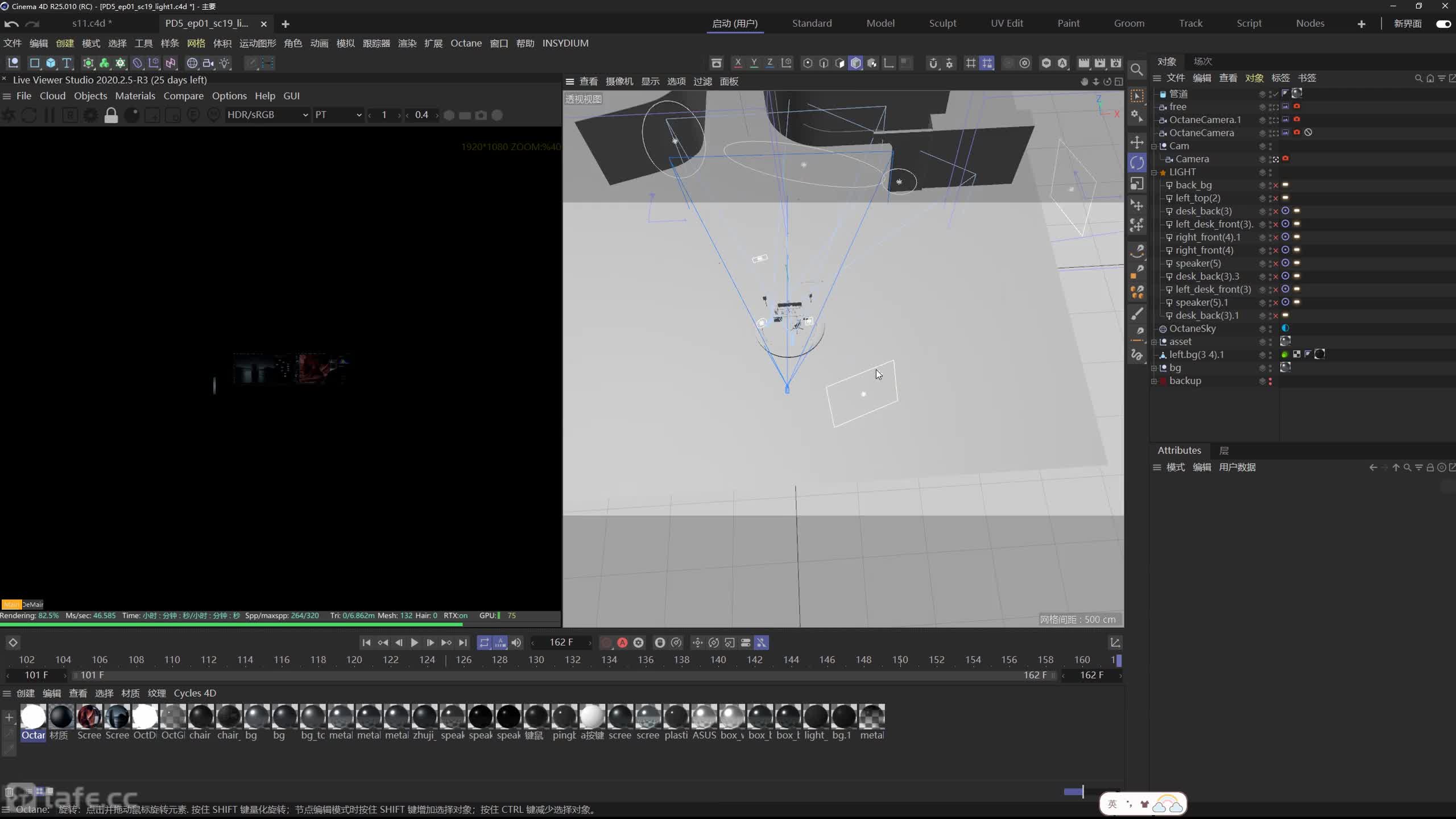1456x819 pixels.
Task: Click the viewport orbit icon
Action: coord(1107,81)
